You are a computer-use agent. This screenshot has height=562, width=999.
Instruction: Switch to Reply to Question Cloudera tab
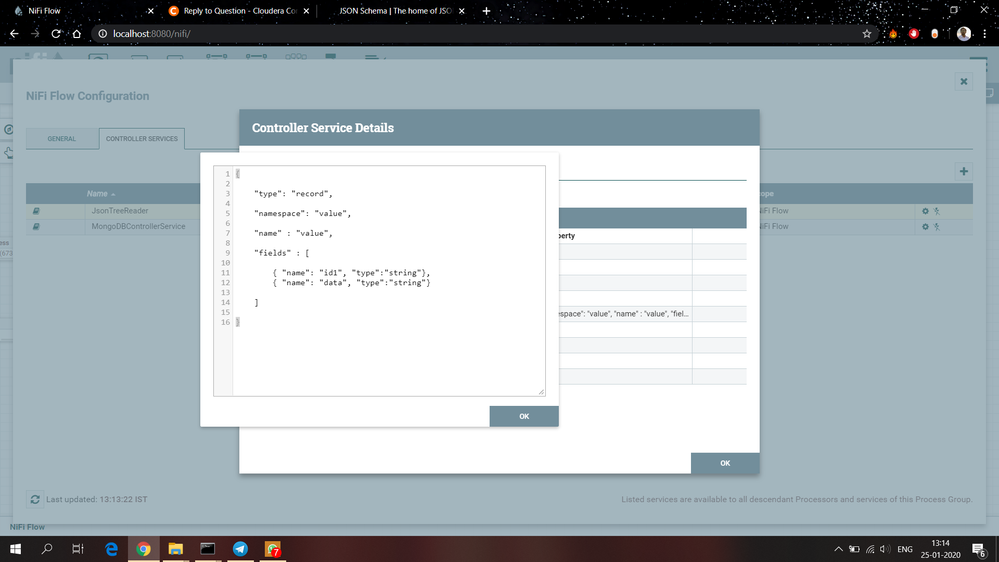coord(240,11)
